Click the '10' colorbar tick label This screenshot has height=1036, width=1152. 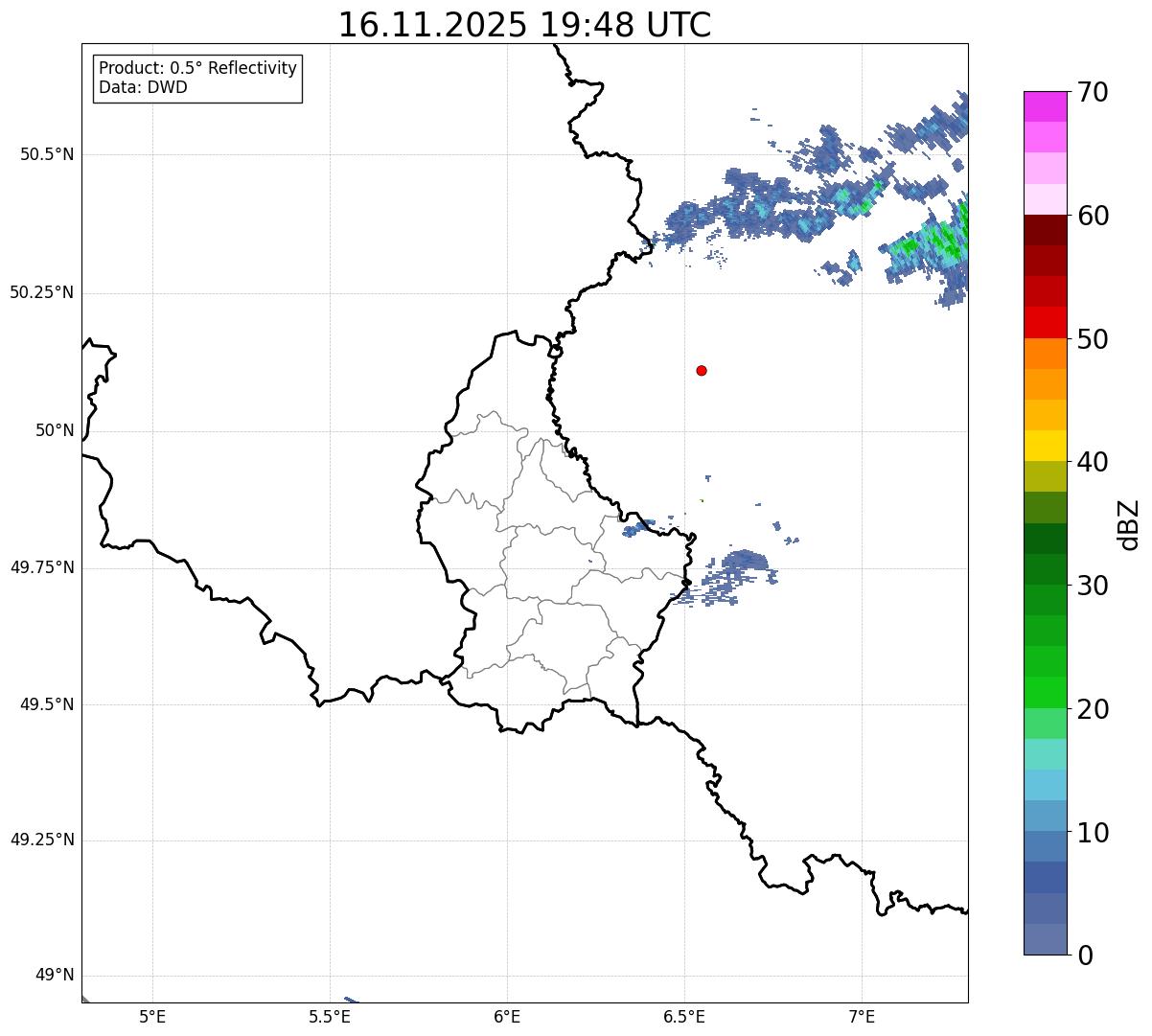point(1093,833)
